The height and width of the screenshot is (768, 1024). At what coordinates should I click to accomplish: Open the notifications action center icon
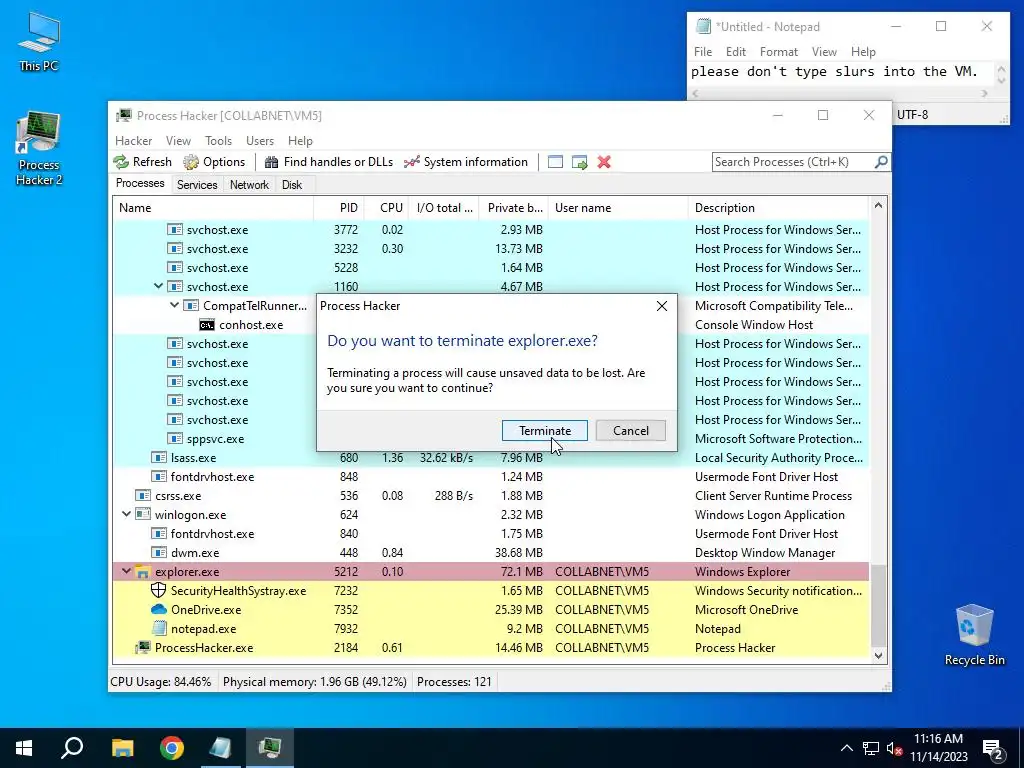[x=993, y=749]
